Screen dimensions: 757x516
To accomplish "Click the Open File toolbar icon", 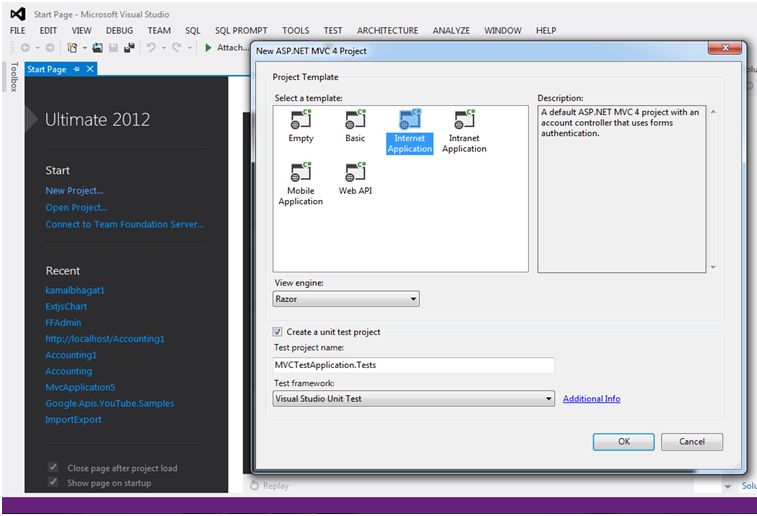I will click(x=98, y=47).
